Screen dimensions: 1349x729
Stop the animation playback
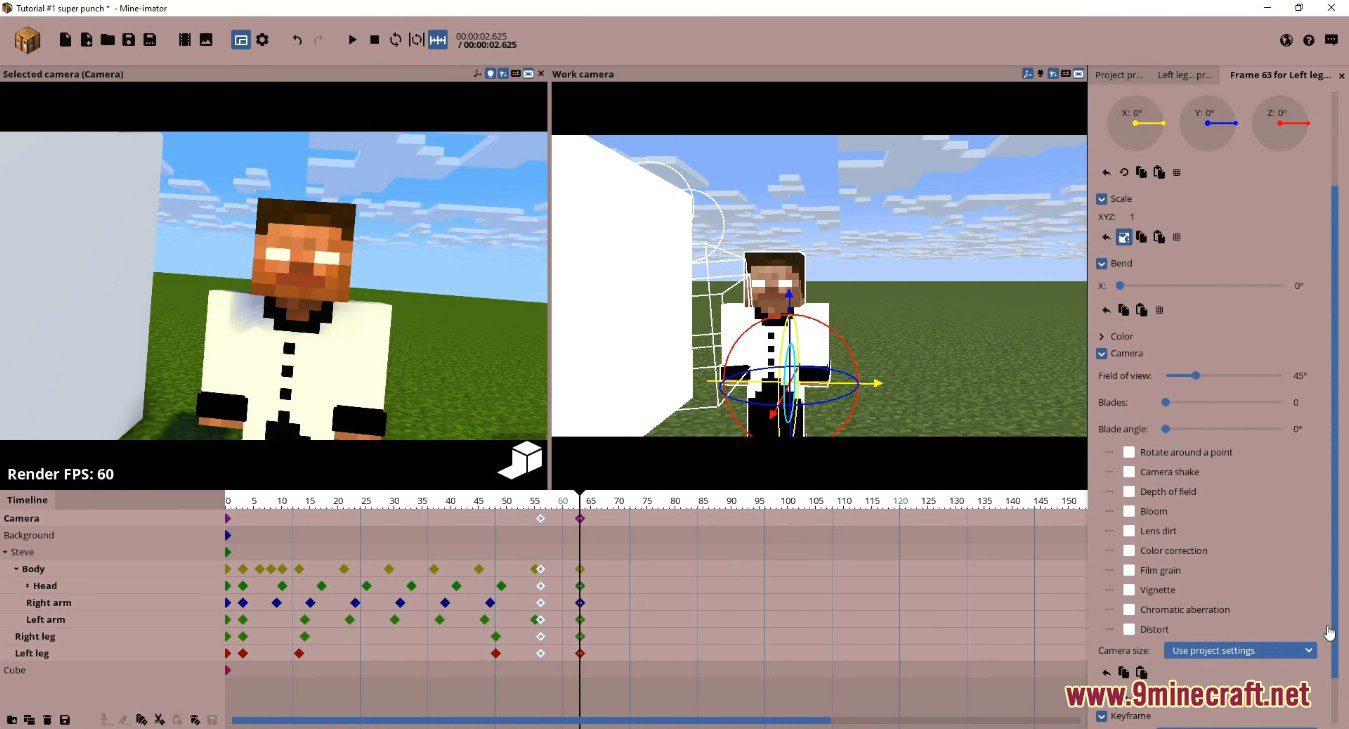[374, 40]
